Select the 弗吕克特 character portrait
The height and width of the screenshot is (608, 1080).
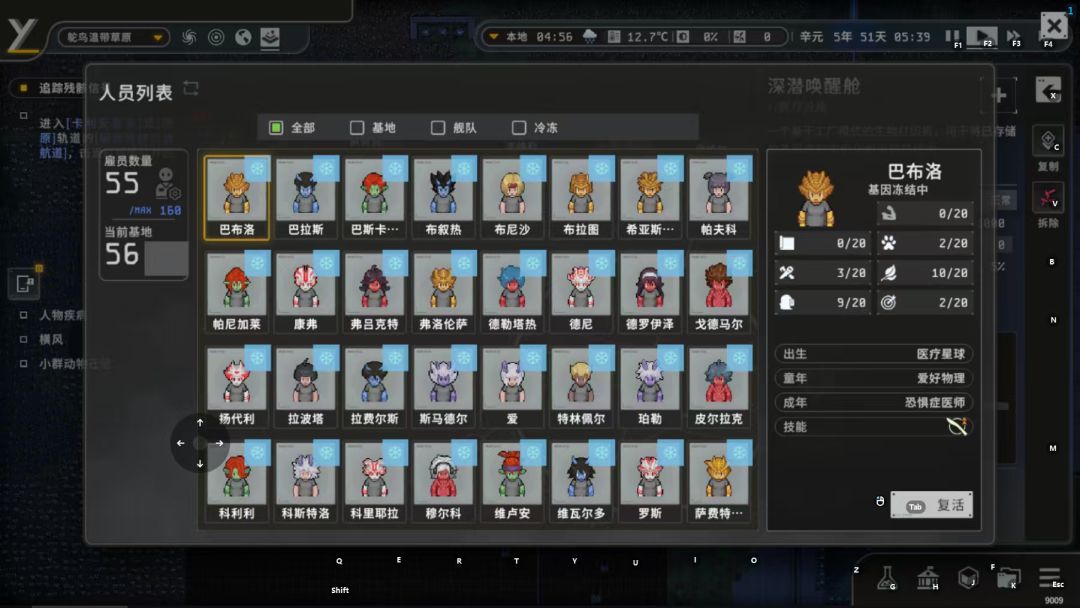pyautogui.click(x=375, y=292)
